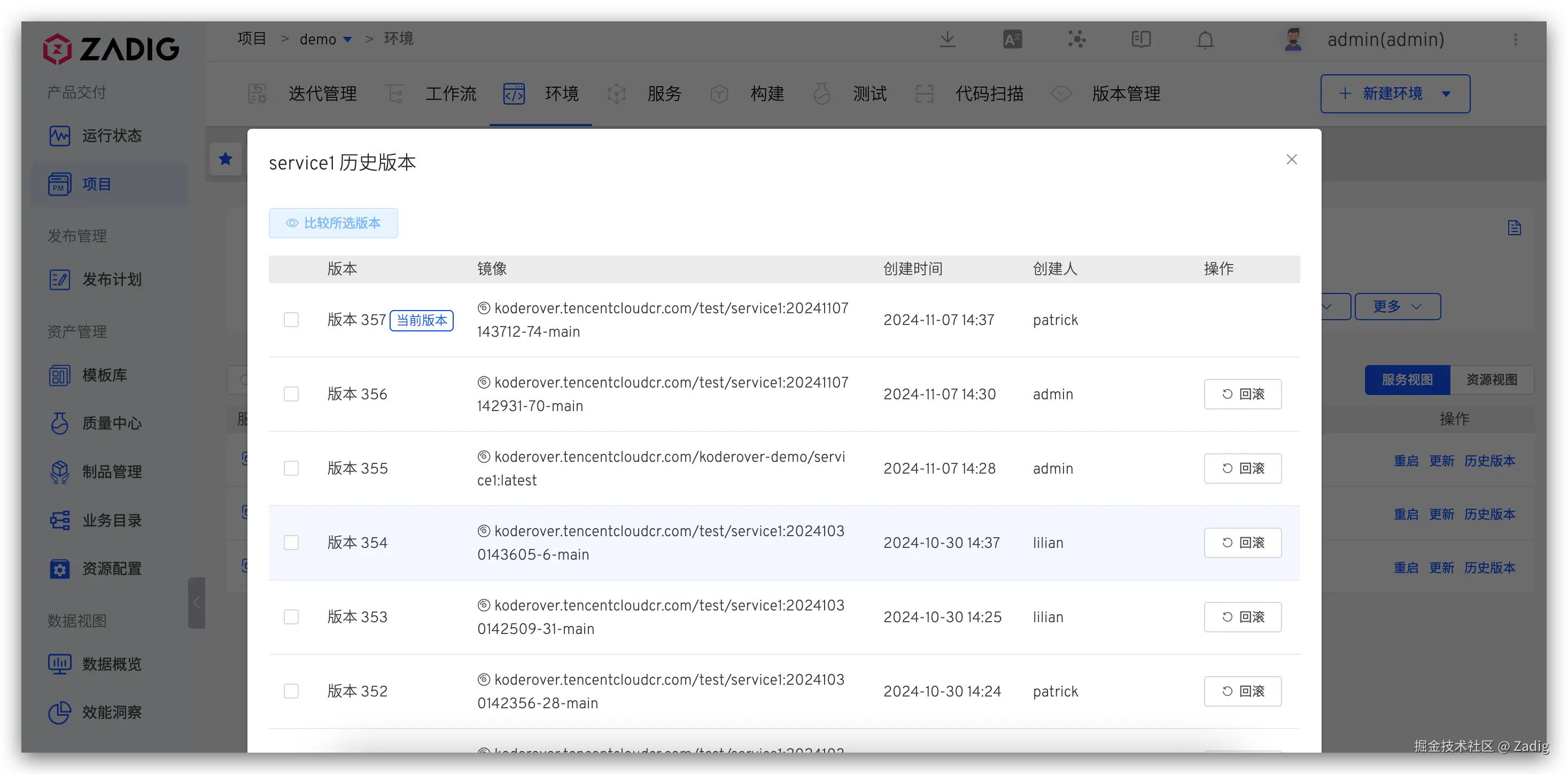Expand the demo project dropdown
This screenshot has width=1568, height=774.
[347, 40]
